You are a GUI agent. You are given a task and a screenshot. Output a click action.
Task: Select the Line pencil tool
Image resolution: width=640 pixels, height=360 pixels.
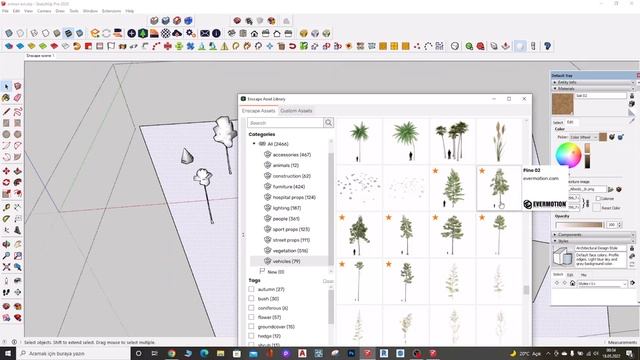click(x=6, y=111)
